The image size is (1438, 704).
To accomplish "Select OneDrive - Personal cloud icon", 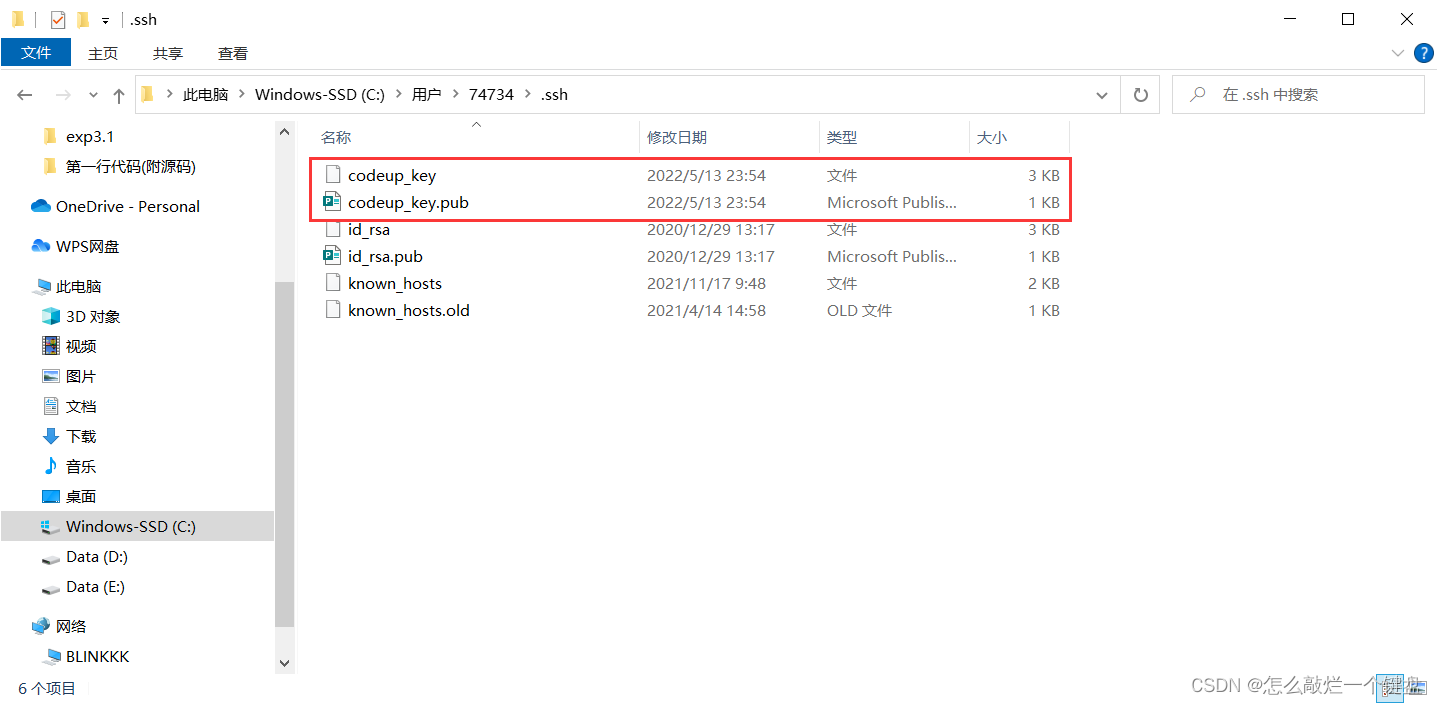I will pyautogui.click(x=41, y=206).
